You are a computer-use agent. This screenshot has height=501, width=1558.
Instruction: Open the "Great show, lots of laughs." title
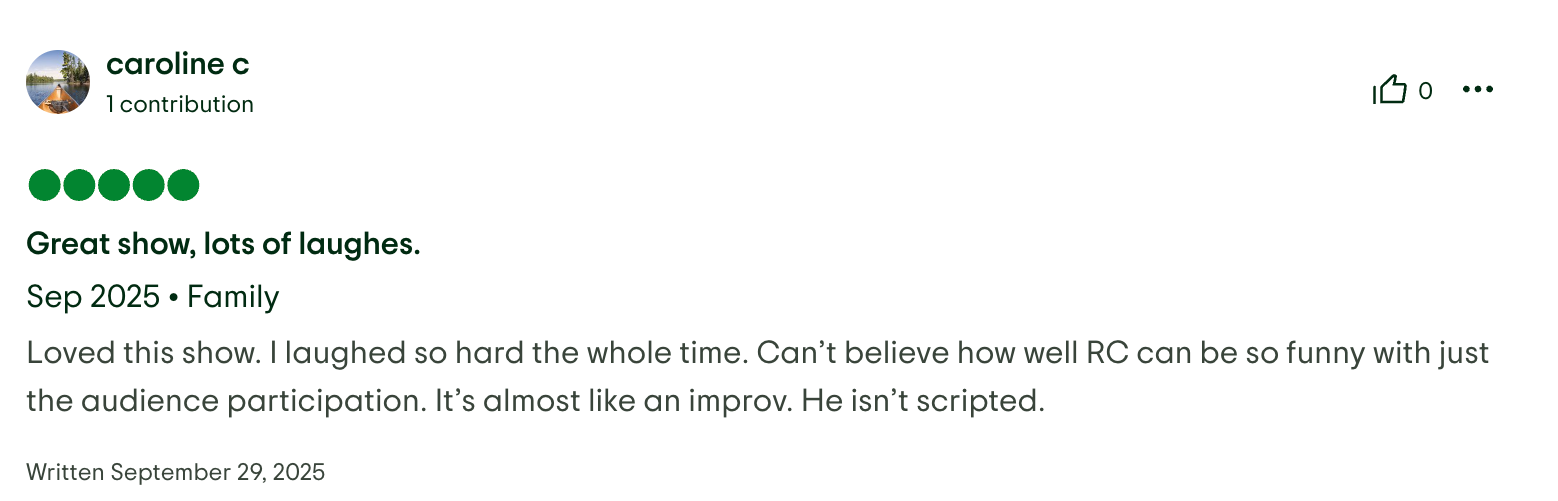[x=223, y=244]
